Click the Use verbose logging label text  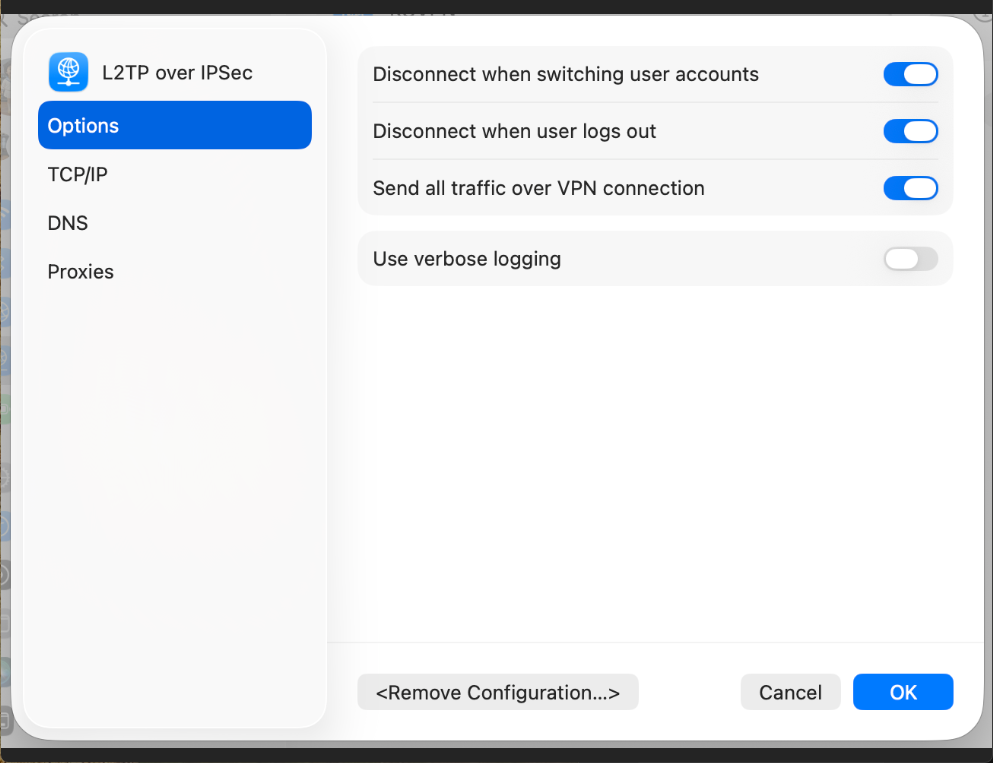[466, 259]
